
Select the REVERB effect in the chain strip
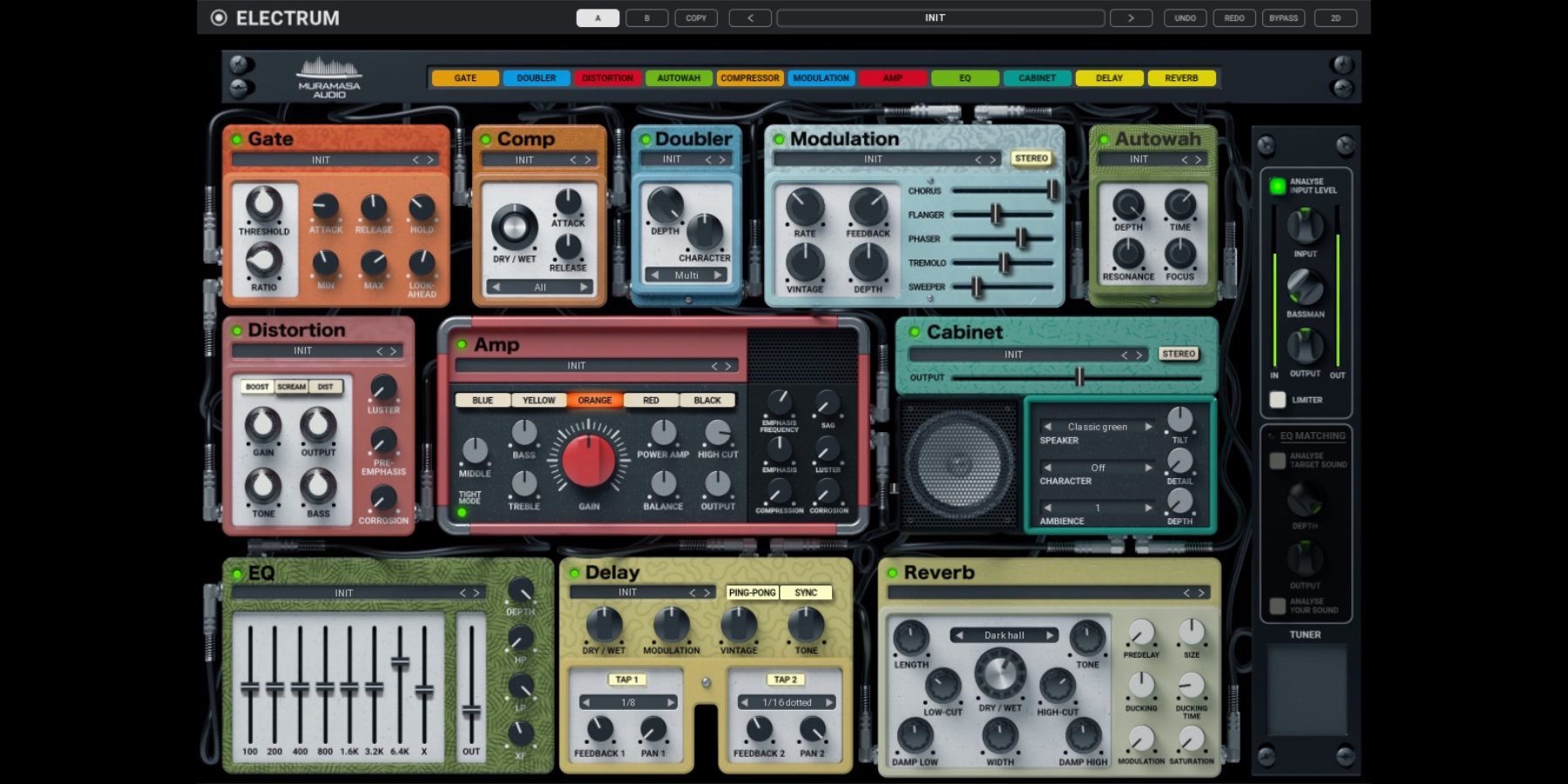pos(1180,78)
